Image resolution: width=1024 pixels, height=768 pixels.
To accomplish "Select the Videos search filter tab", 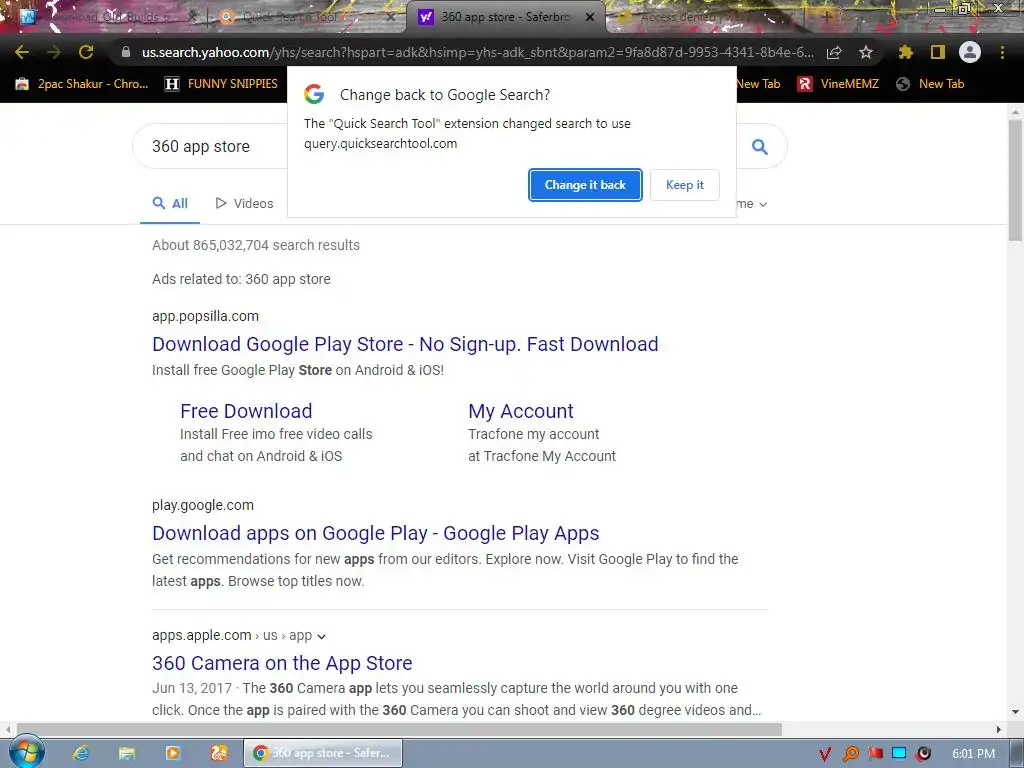I will pyautogui.click(x=244, y=203).
